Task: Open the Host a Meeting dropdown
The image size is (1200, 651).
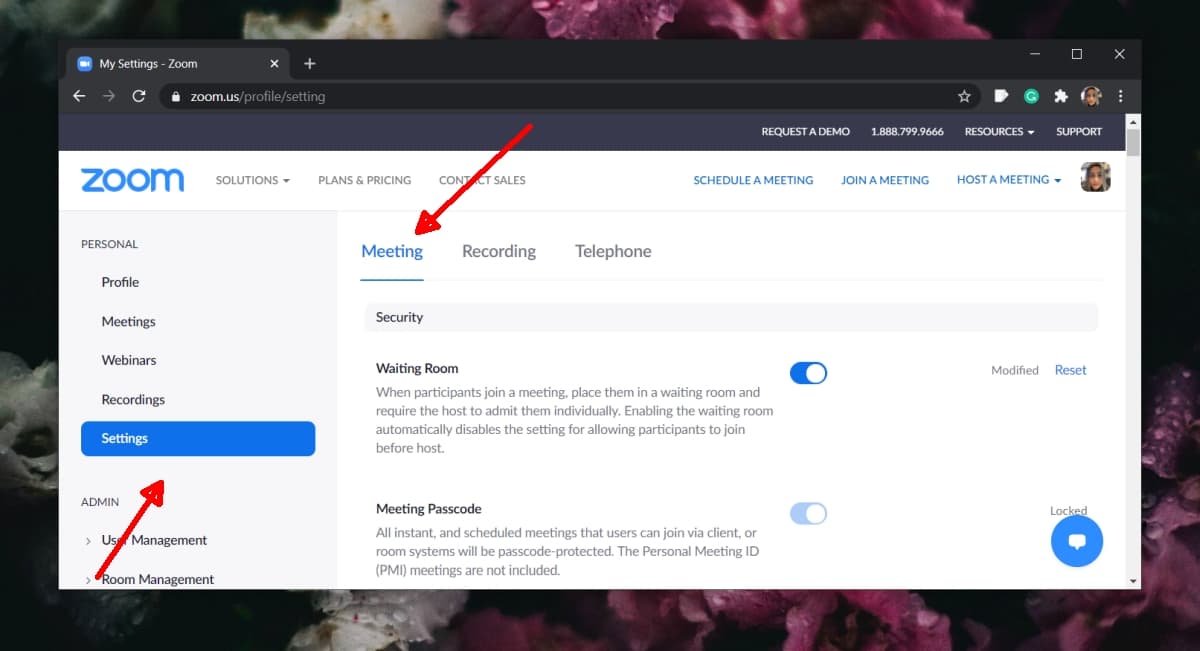Action: 1008,180
